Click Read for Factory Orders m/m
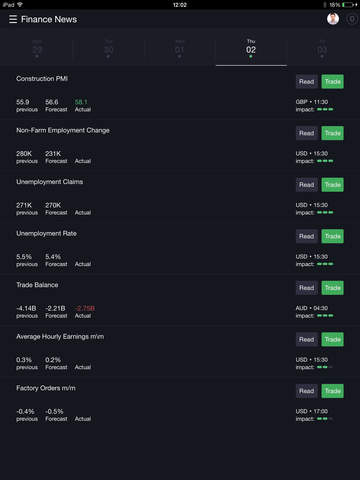Image resolution: width=360 pixels, height=480 pixels. click(x=307, y=391)
